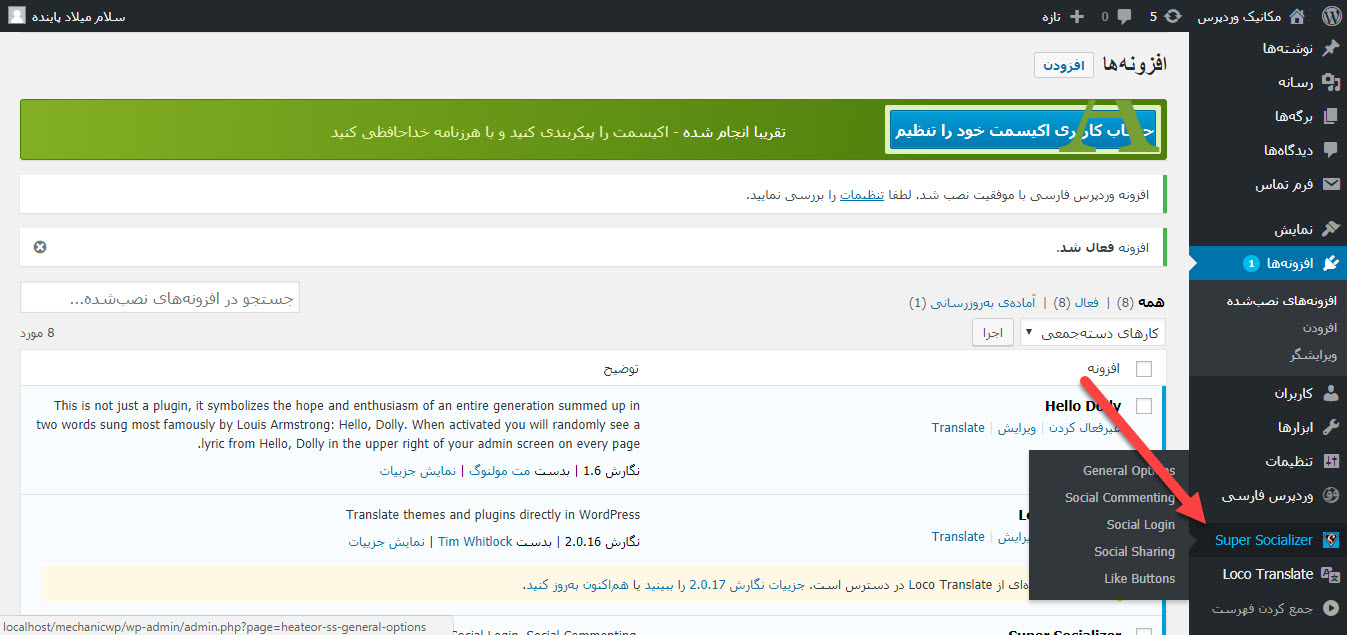Viewport: 1347px width, 635px height.
Task: Select Social Login from the Super Socializer submenu
Action: (x=1140, y=524)
